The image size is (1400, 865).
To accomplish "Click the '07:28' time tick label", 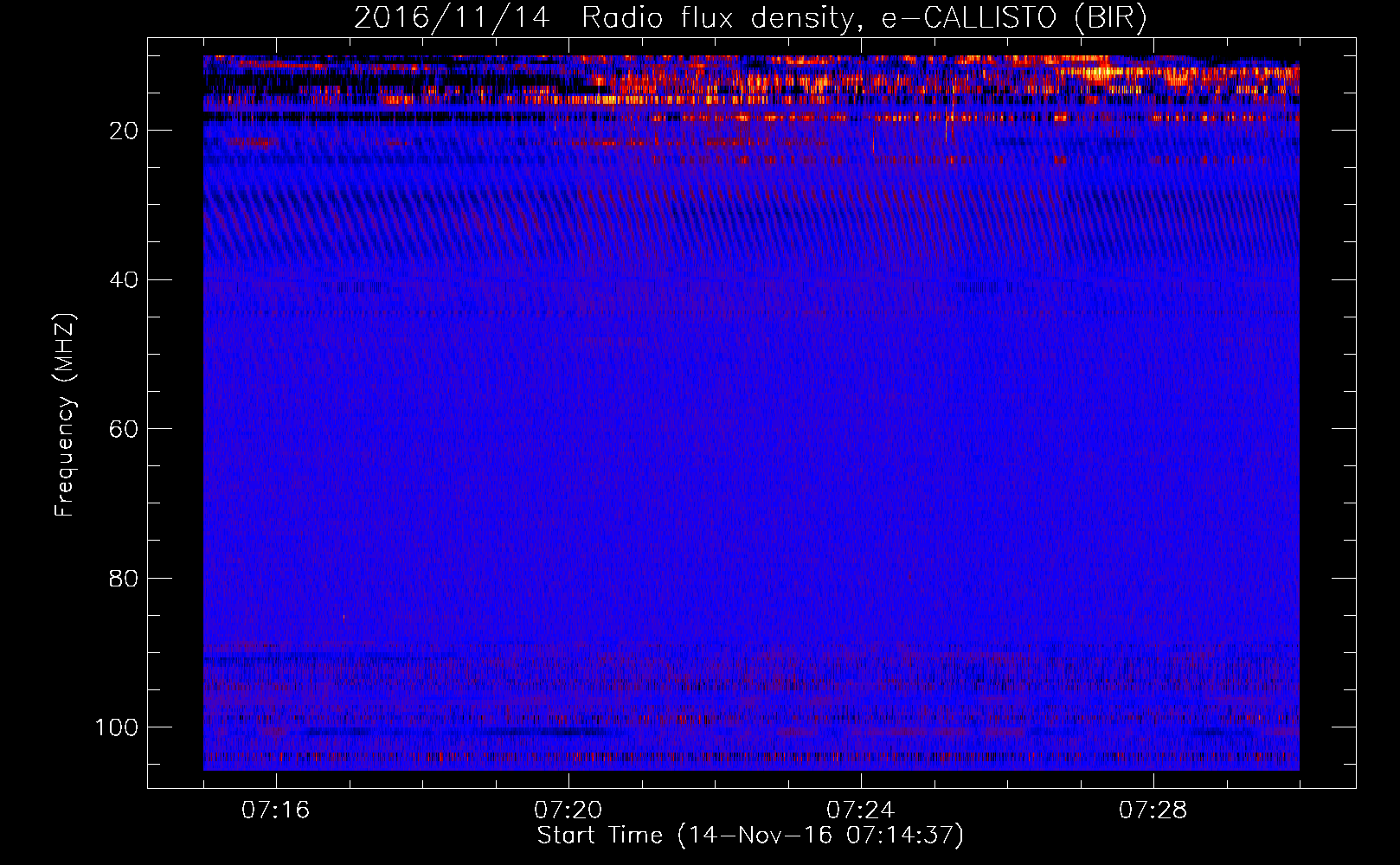I will click(1153, 811).
